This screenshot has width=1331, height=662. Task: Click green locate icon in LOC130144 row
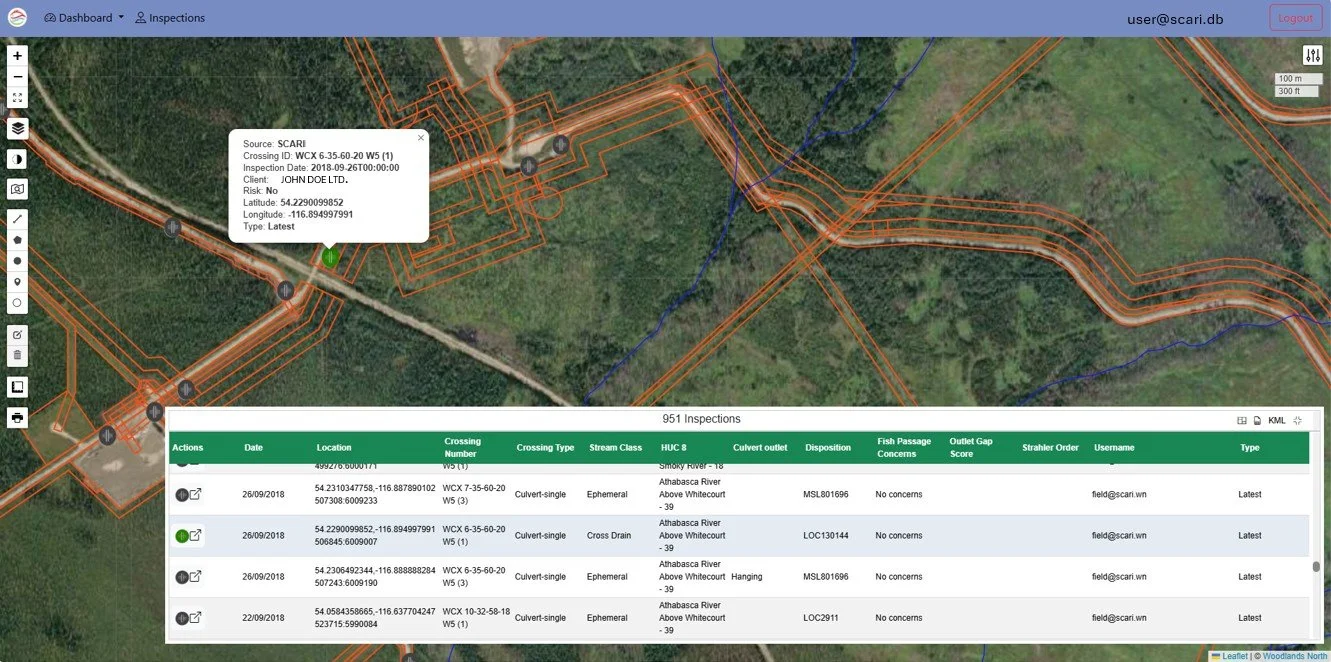(181, 536)
